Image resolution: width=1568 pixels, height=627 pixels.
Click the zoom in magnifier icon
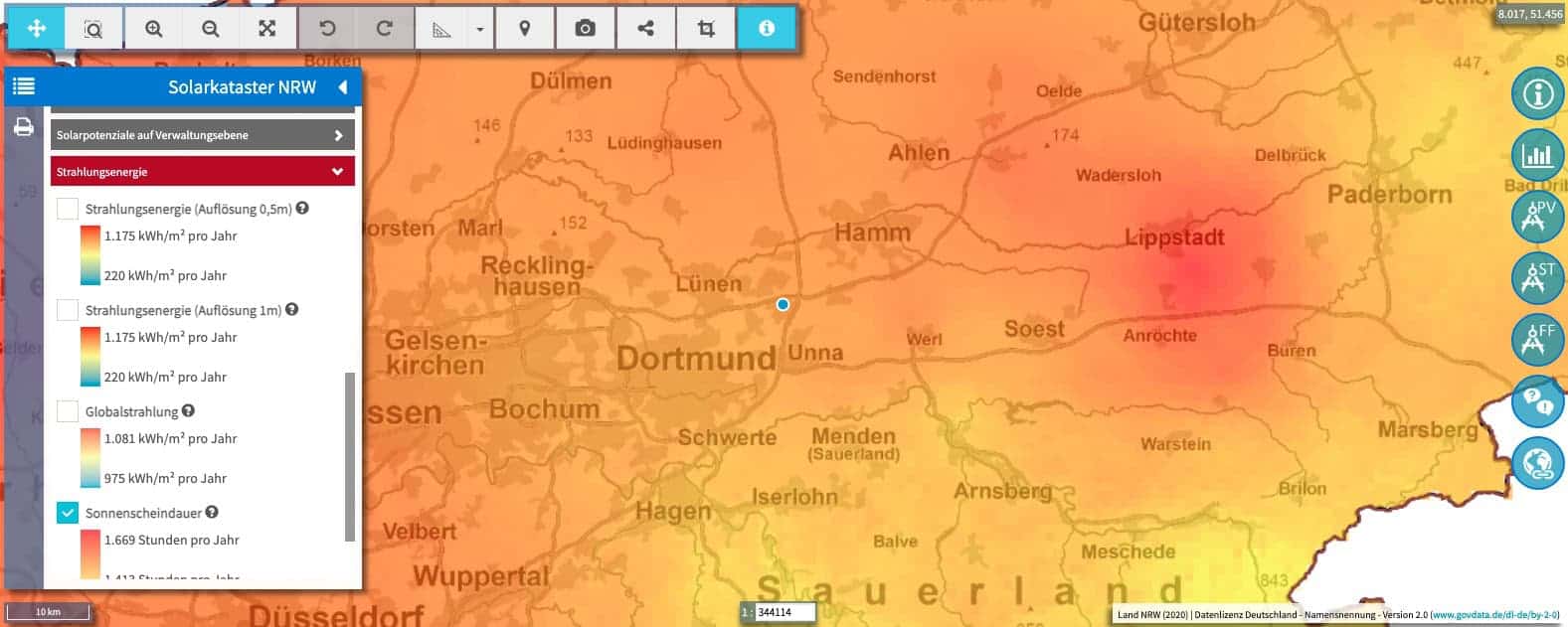point(153,29)
